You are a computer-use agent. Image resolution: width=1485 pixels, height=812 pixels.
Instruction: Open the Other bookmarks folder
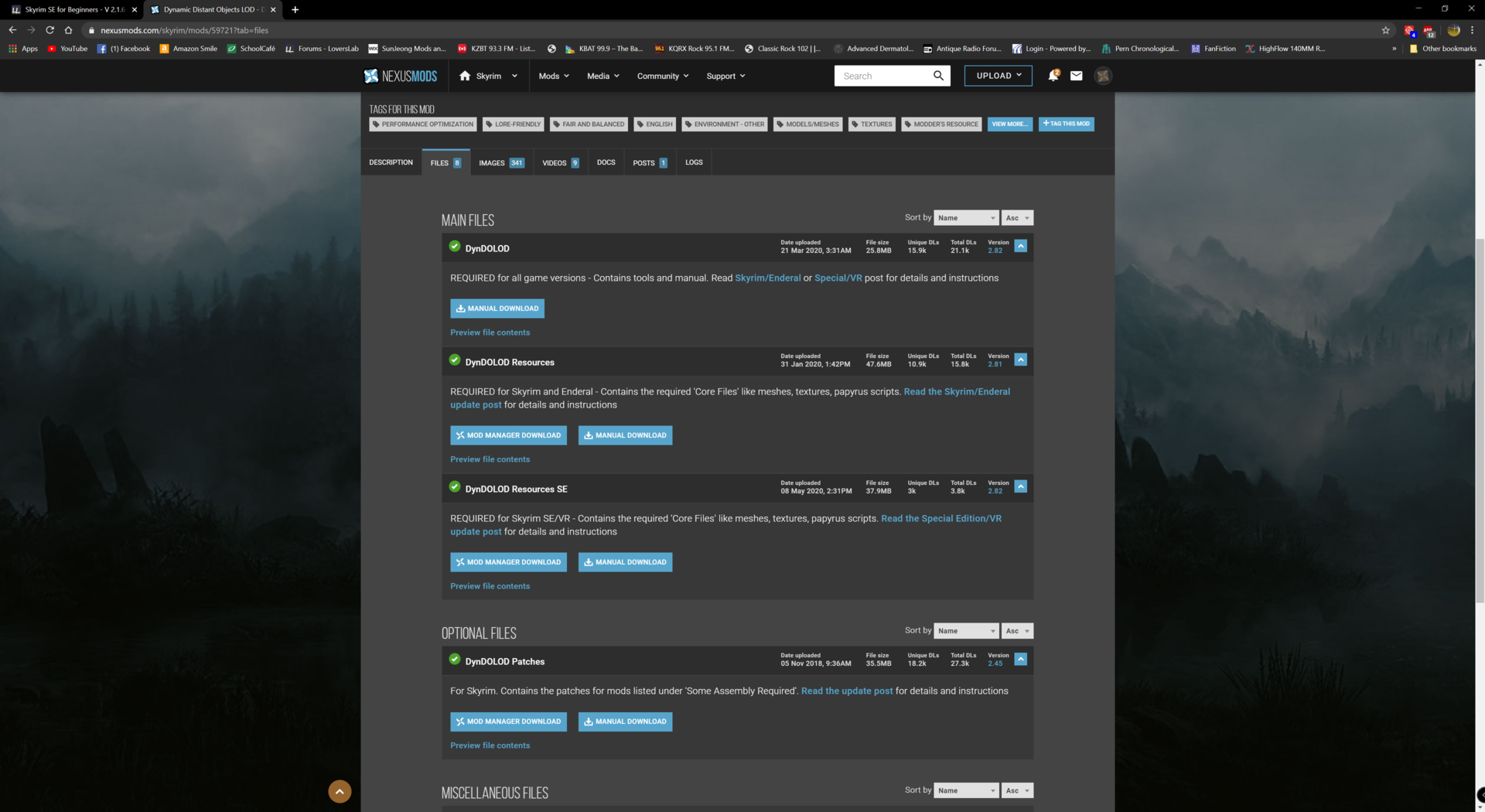(x=1442, y=49)
